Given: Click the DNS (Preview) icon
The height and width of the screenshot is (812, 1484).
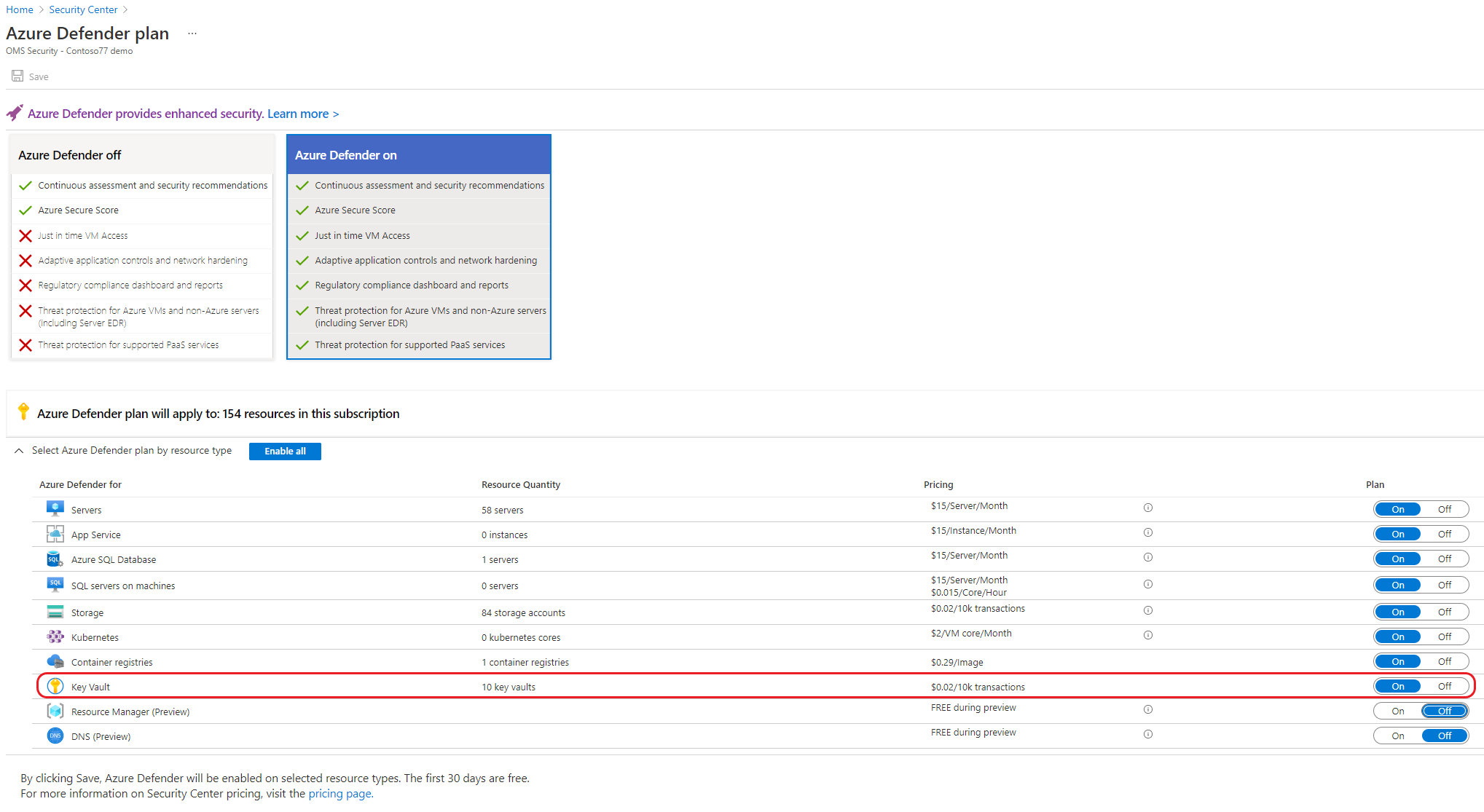Looking at the screenshot, I should [55, 736].
